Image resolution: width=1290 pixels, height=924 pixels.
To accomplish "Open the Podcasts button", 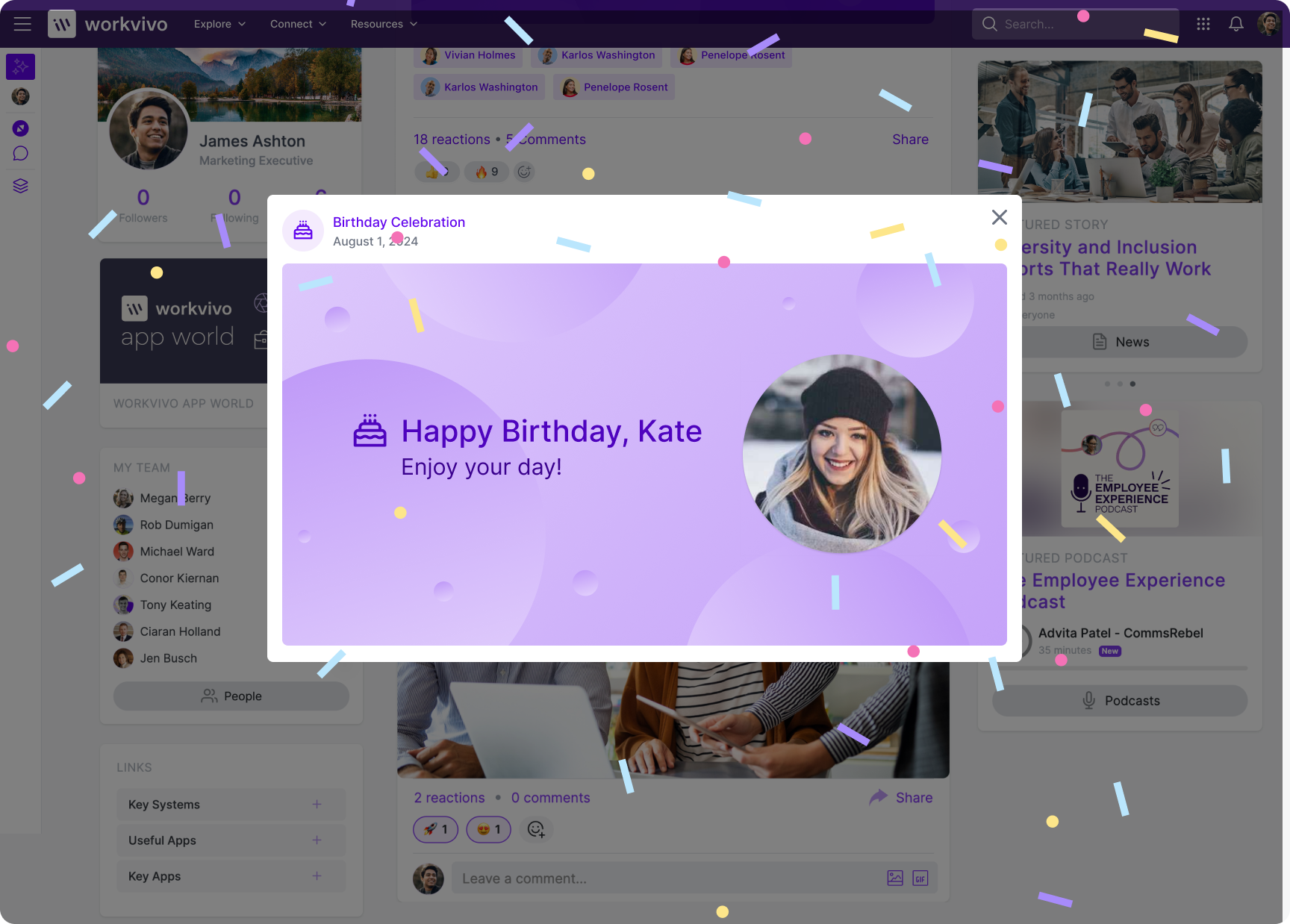I will click(x=1120, y=701).
